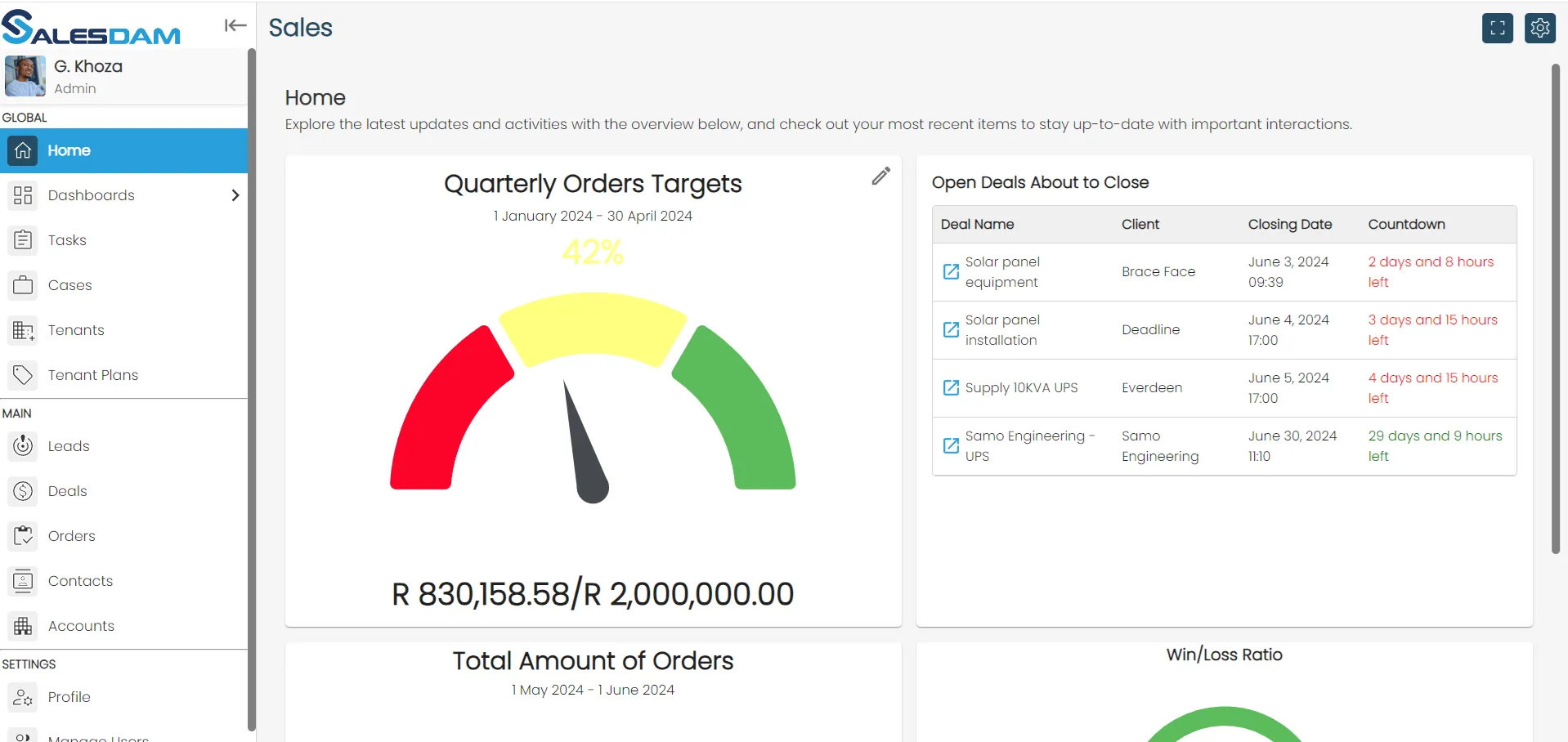Expand the Dashboards chevron in the sidebar
The width and height of the screenshot is (1568, 742).
point(235,195)
